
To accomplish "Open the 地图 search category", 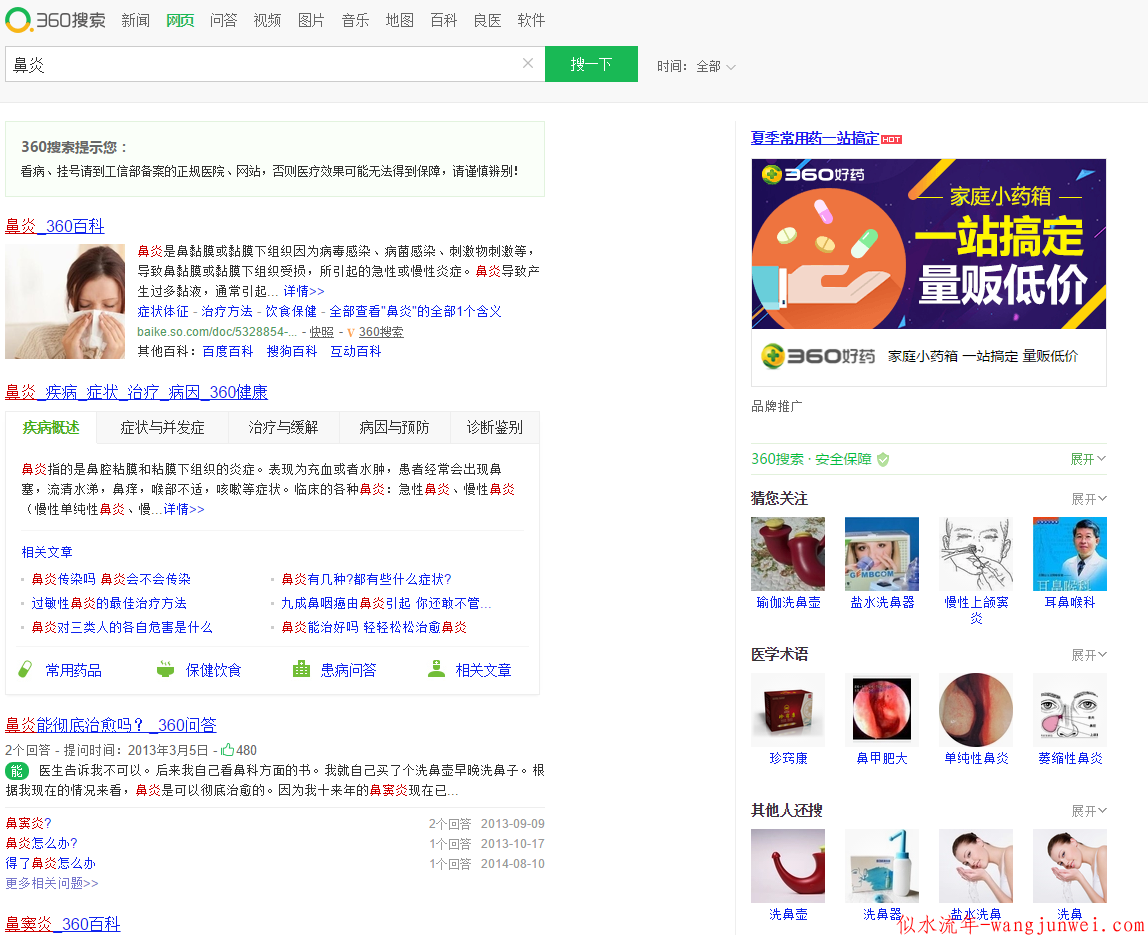I will click(400, 21).
